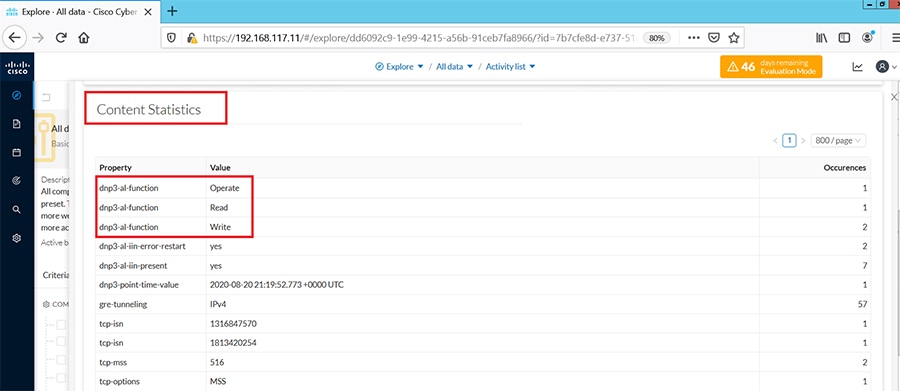The image size is (900, 391).
Task: Open the All data breadcrumb dropdown
Action: (455, 67)
